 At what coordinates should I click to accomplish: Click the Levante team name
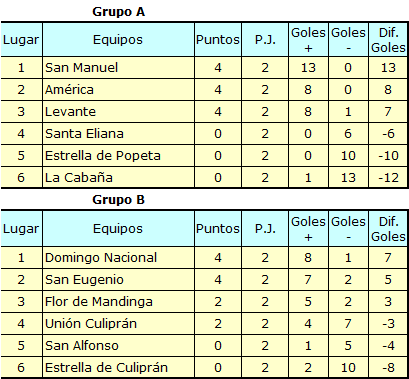(x=70, y=111)
